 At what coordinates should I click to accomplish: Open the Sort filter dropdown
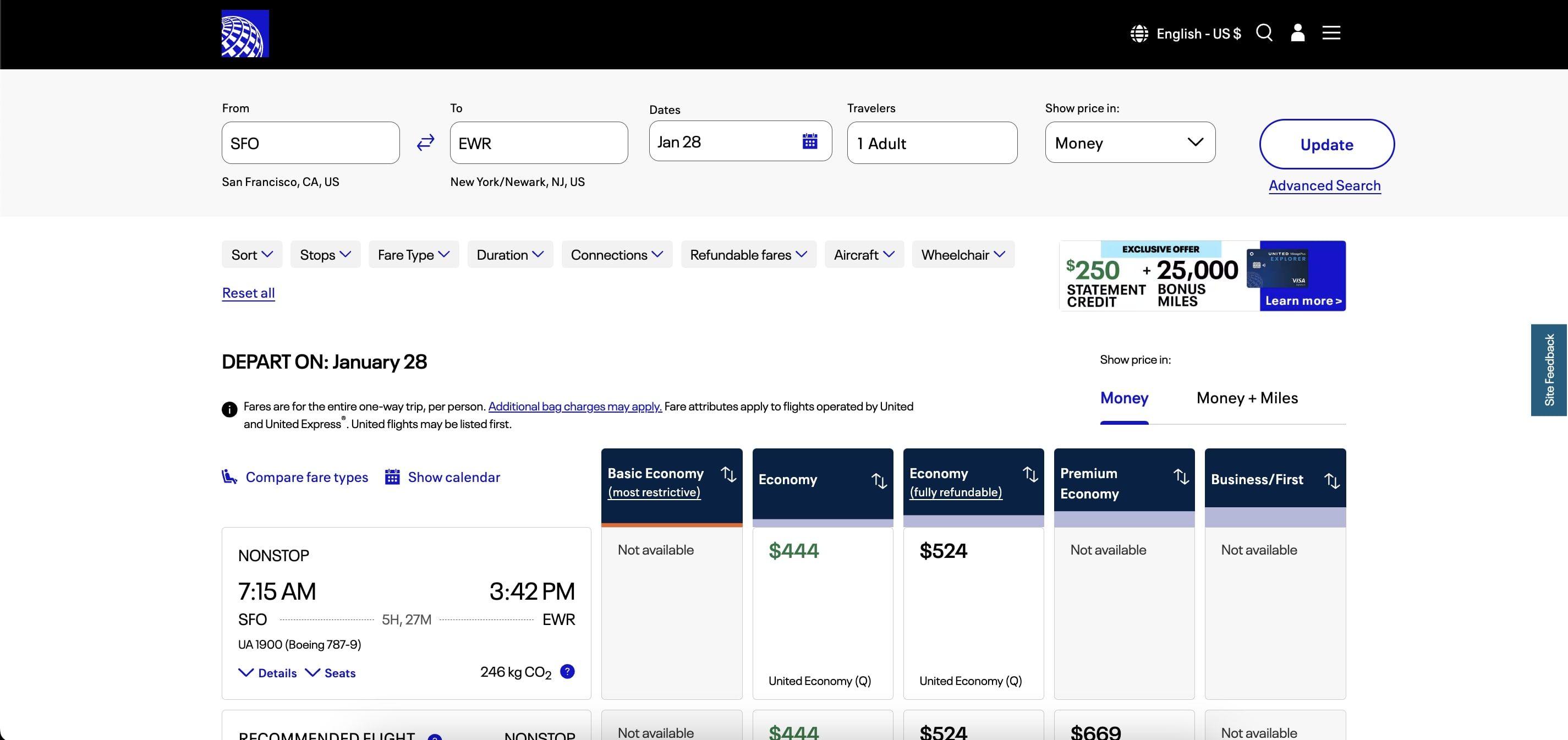coord(252,254)
